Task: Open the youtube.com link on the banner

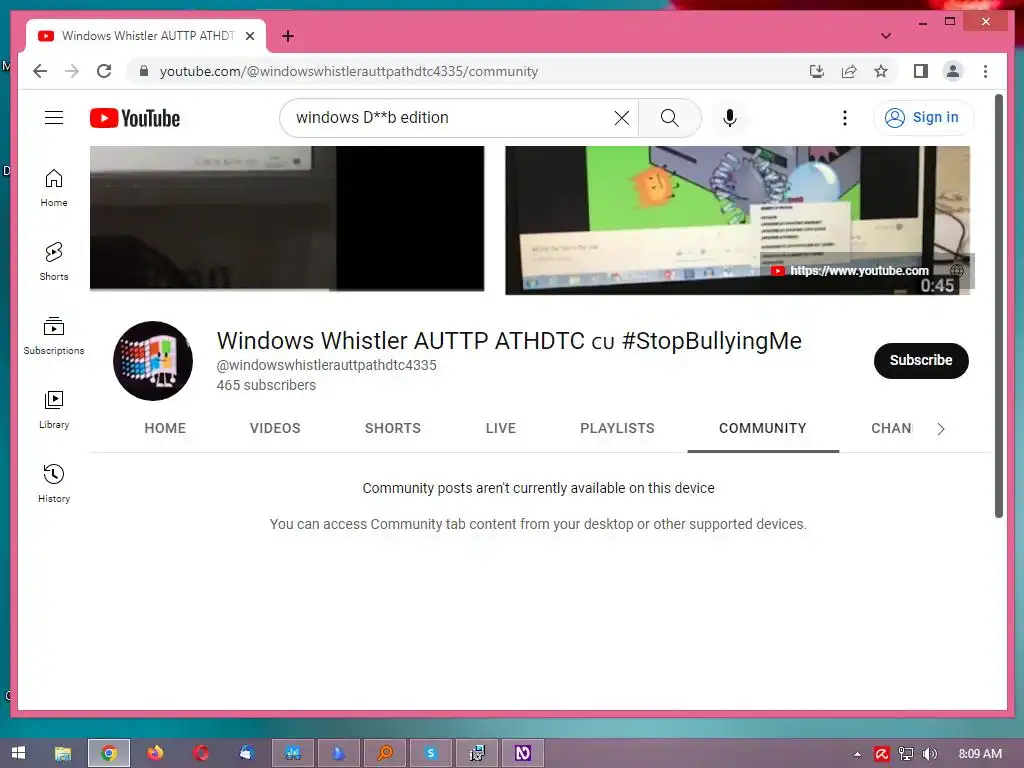Action: point(859,270)
